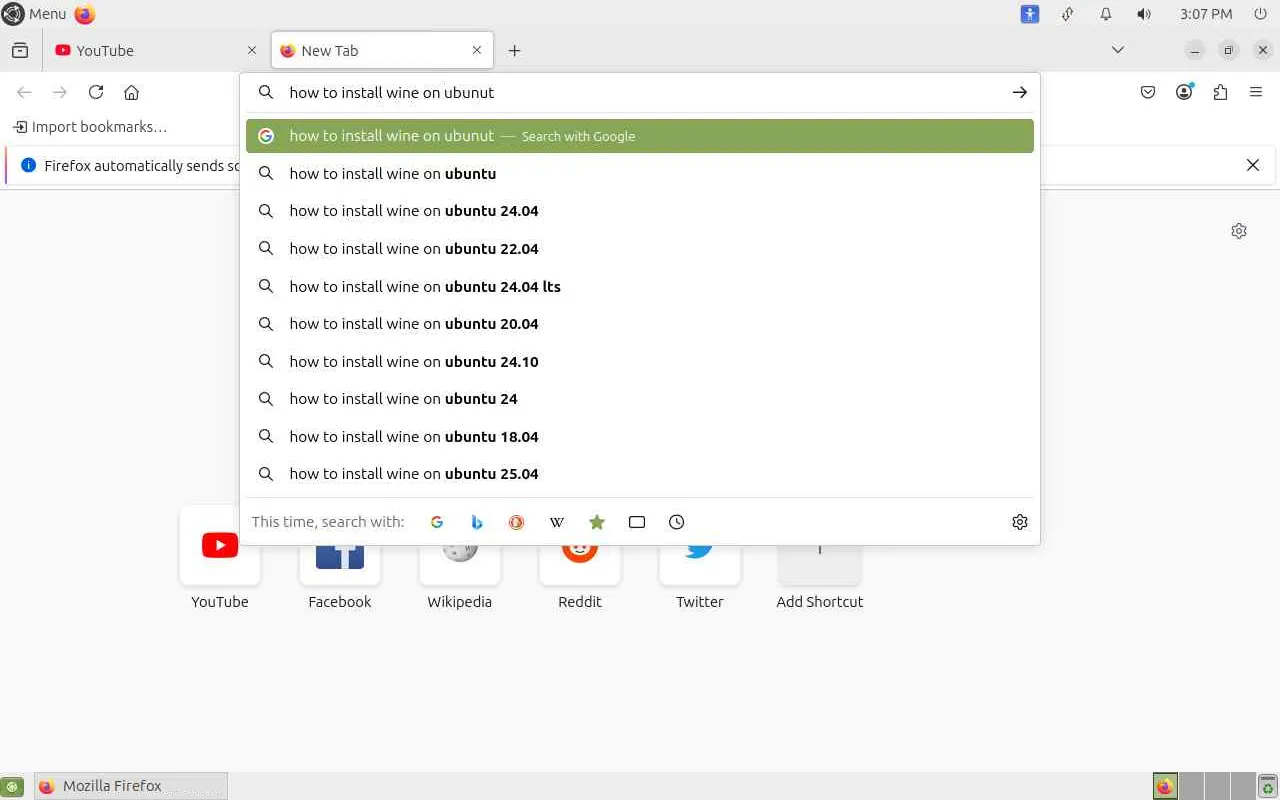Go forward one page

(60, 92)
